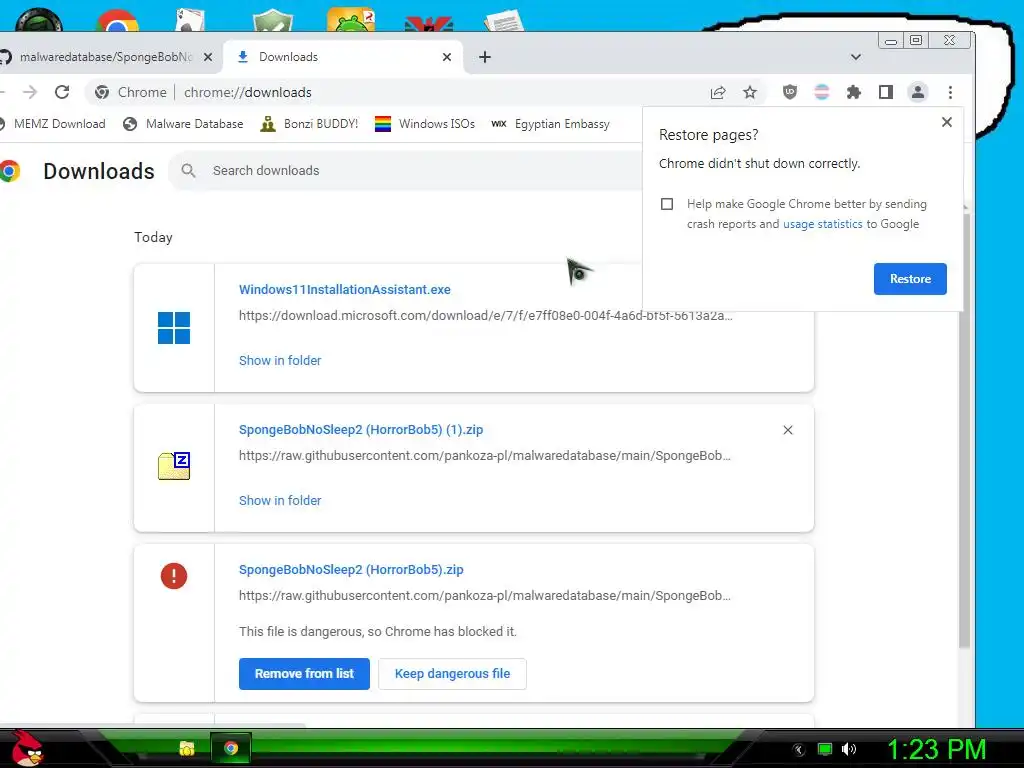1024x768 pixels.
Task: Open the share page icon
Action: (718, 92)
